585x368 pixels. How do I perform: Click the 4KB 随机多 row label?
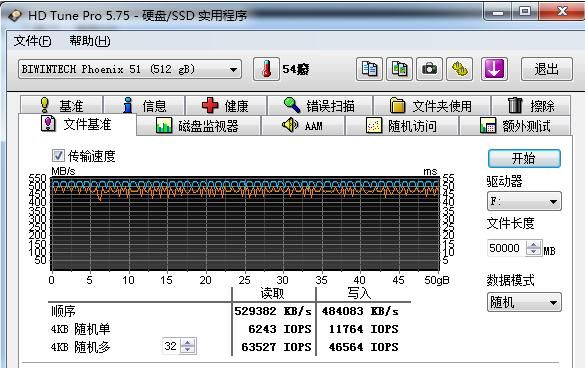[x=81, y=347]
